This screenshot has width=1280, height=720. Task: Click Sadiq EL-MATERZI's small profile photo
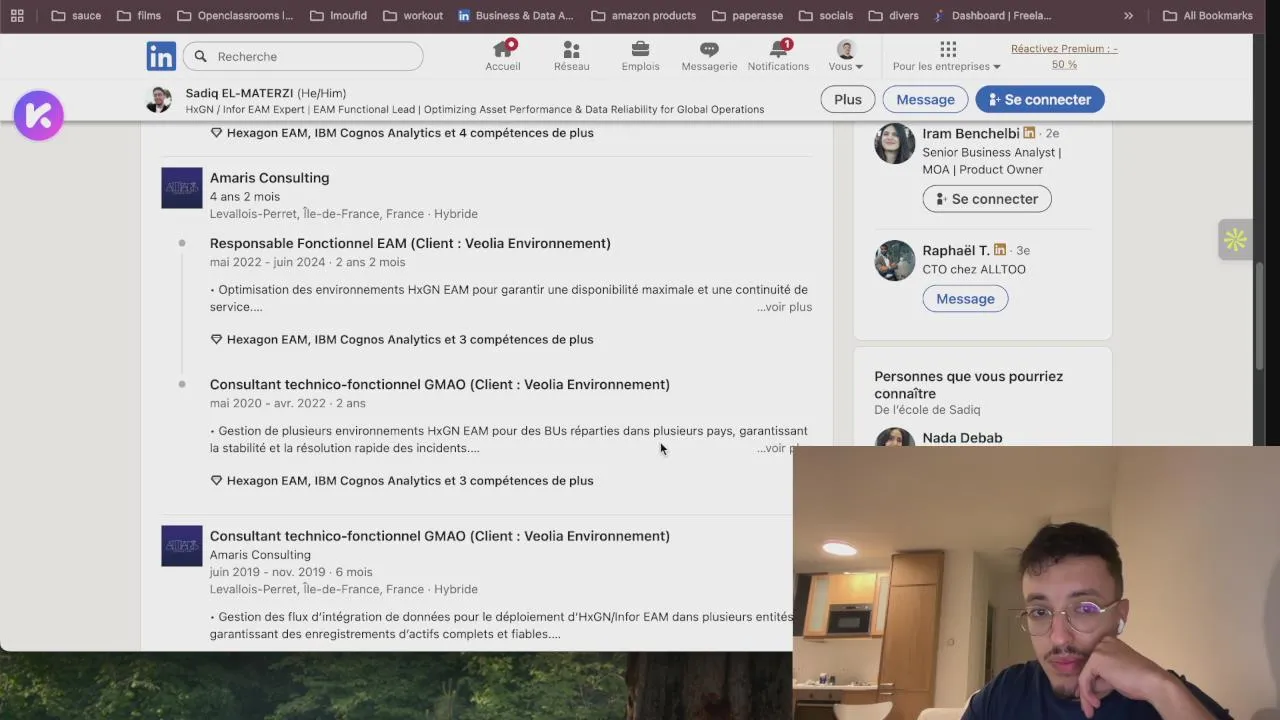pyautogui.click(x=159, y=99)
